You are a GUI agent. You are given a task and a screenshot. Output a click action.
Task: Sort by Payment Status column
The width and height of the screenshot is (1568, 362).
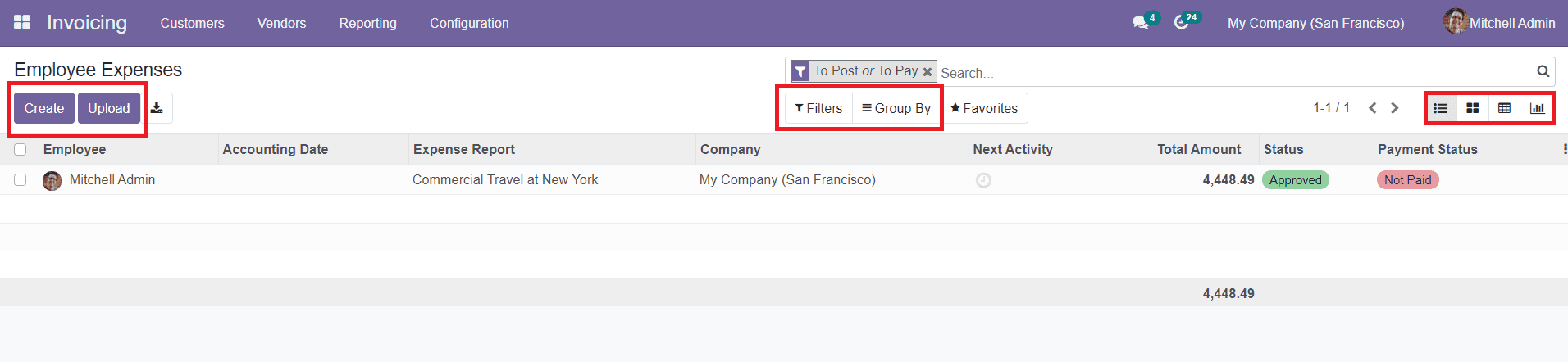click(1428, 149)
